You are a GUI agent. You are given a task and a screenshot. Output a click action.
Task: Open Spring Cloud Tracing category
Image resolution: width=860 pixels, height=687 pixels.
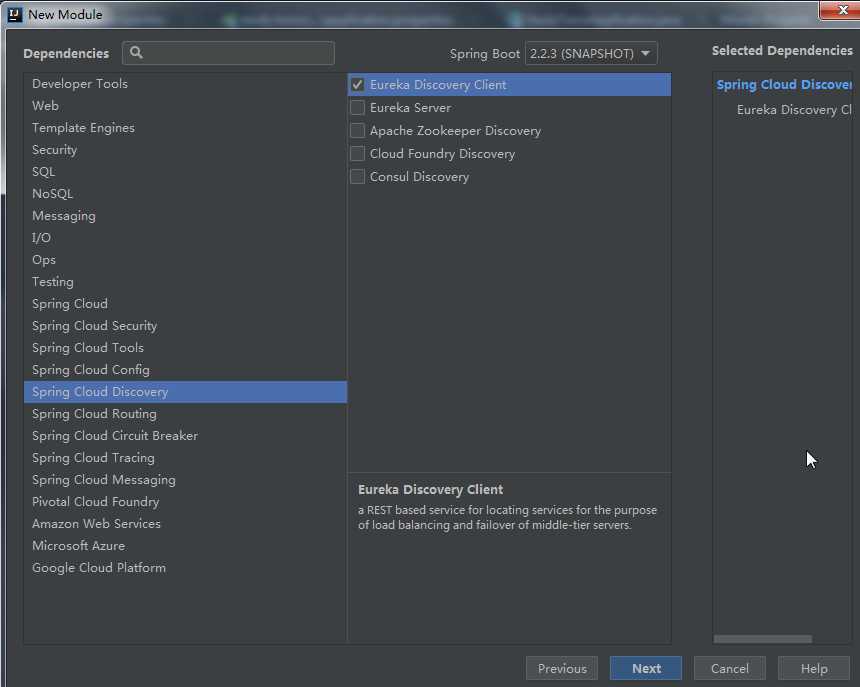185,458
